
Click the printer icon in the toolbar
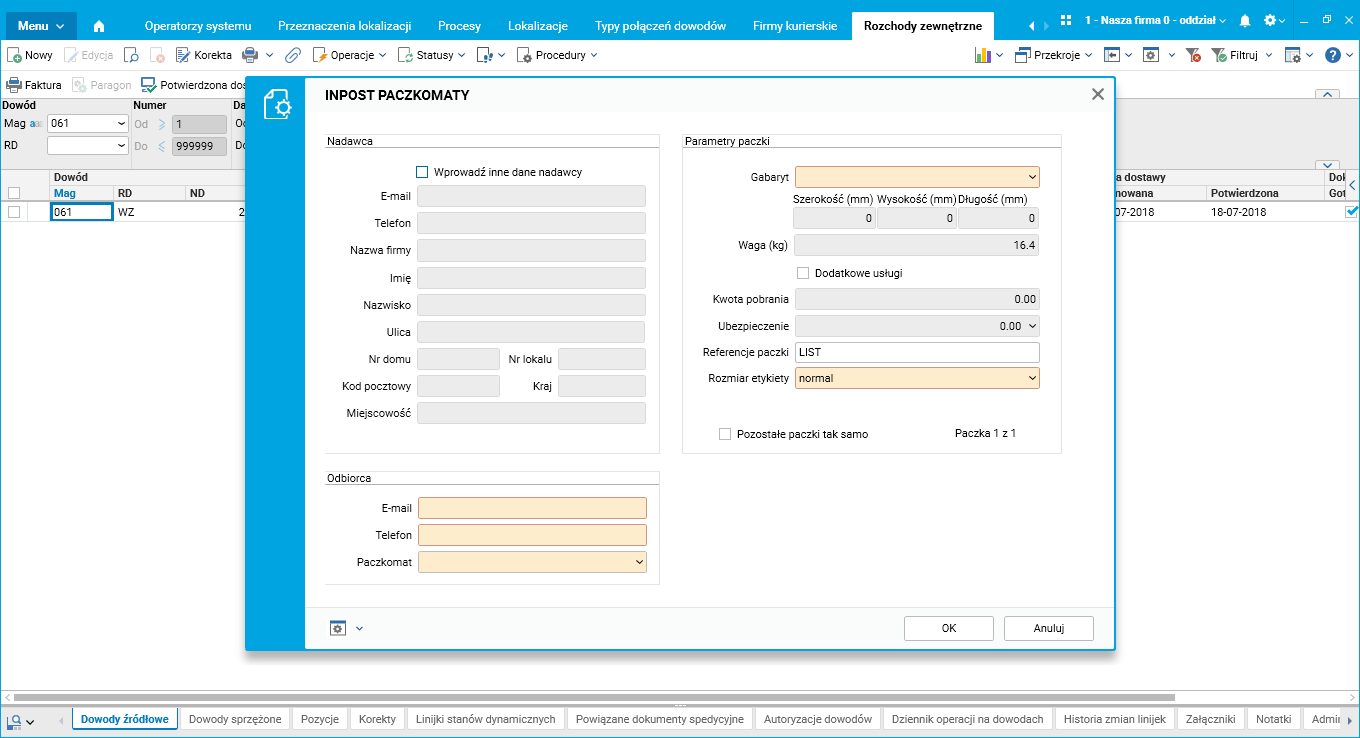[250, 56]
